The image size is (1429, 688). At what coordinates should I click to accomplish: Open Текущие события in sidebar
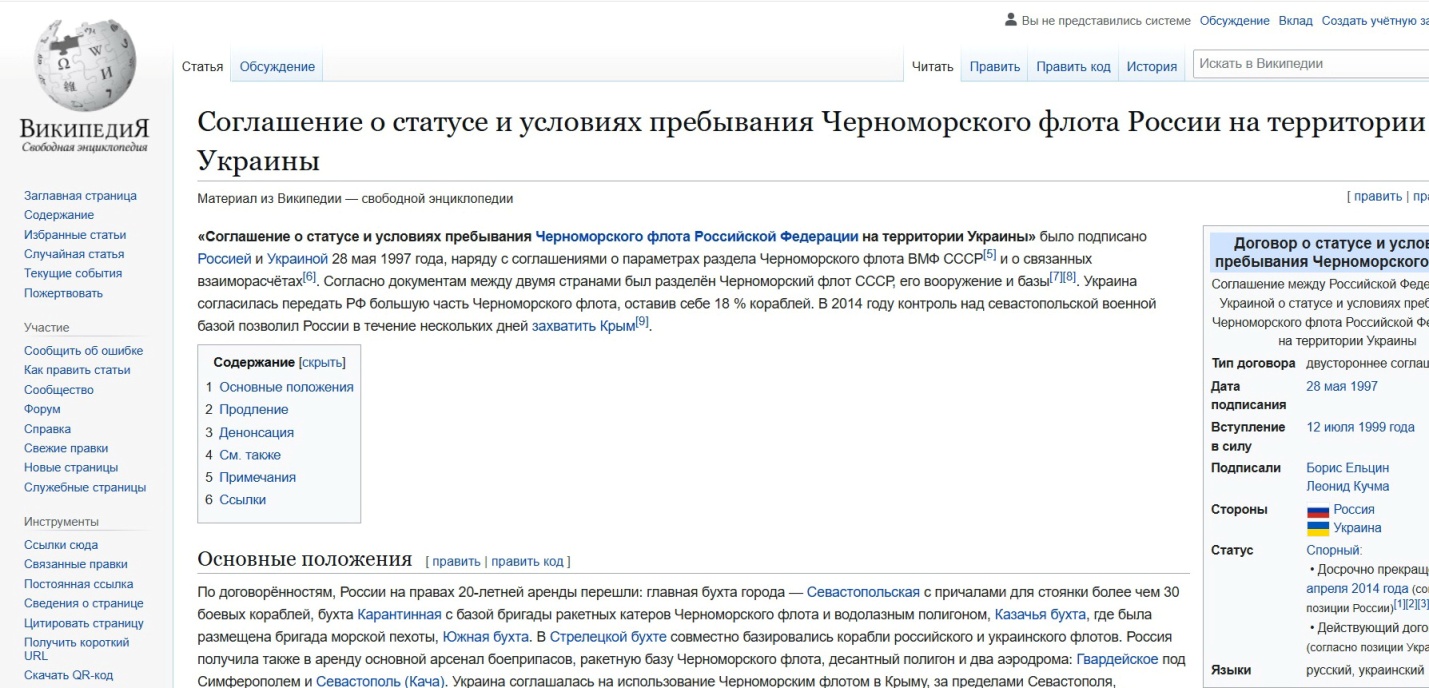point(73,273)
